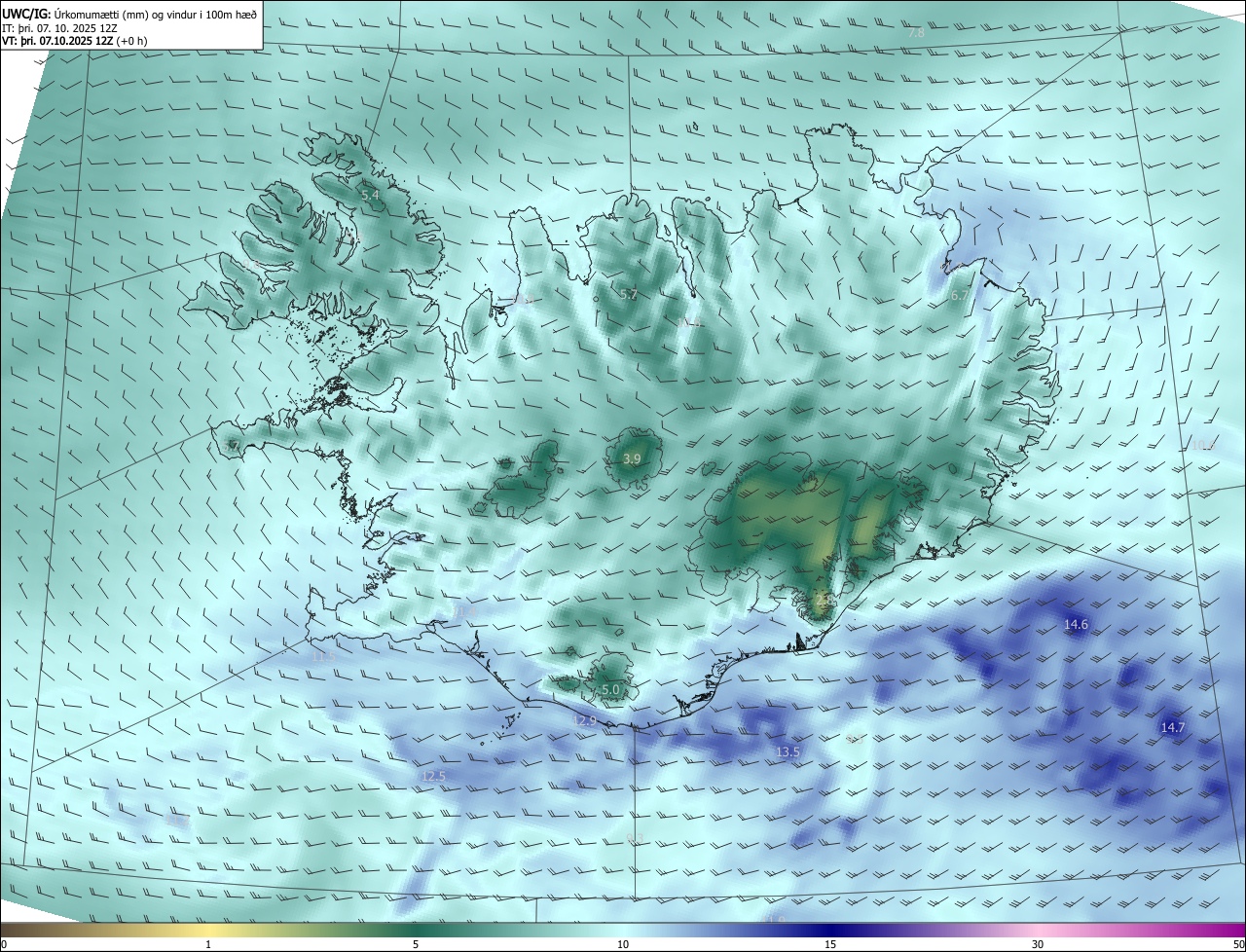Click the colorbar tick label 0
This screenshot has width=1246, height=952.
pos(4,944)
